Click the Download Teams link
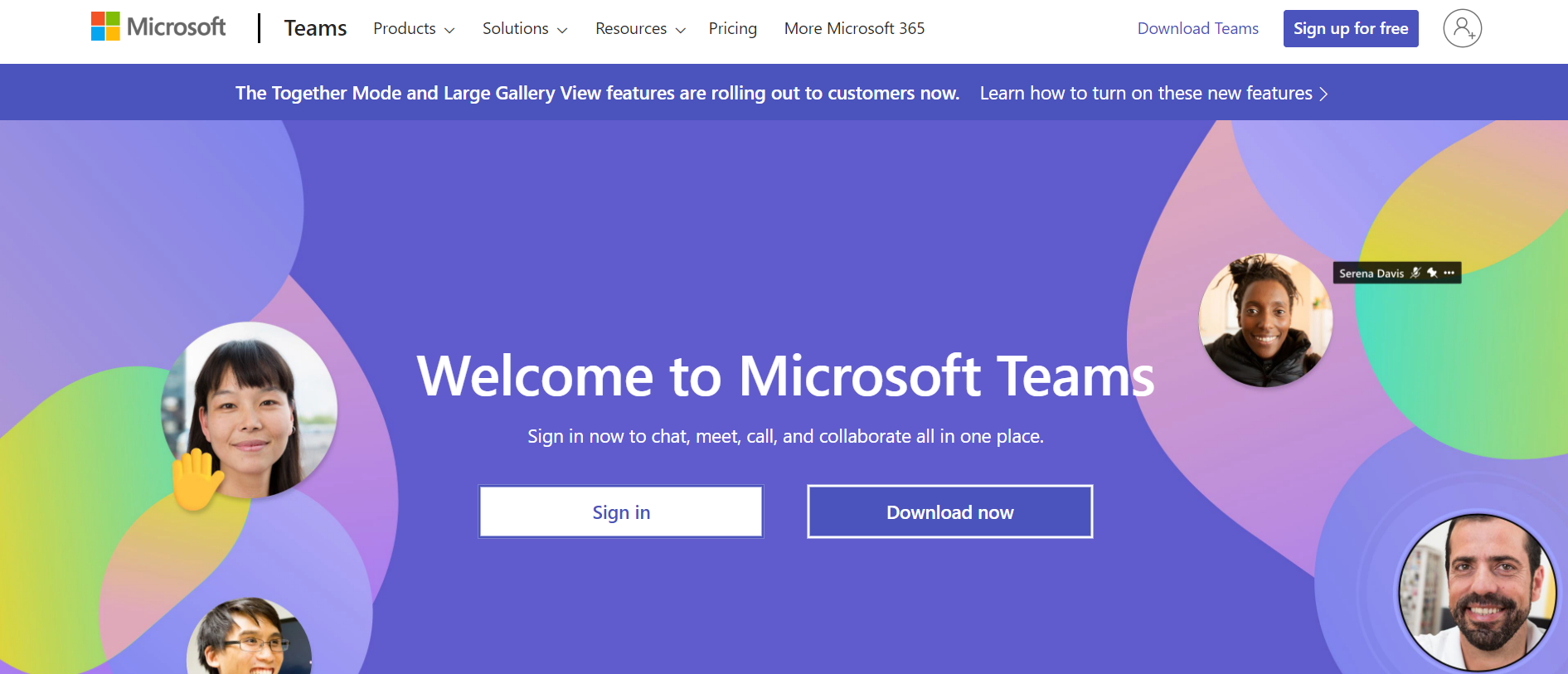1568x674 pixels. [1197, 29]
